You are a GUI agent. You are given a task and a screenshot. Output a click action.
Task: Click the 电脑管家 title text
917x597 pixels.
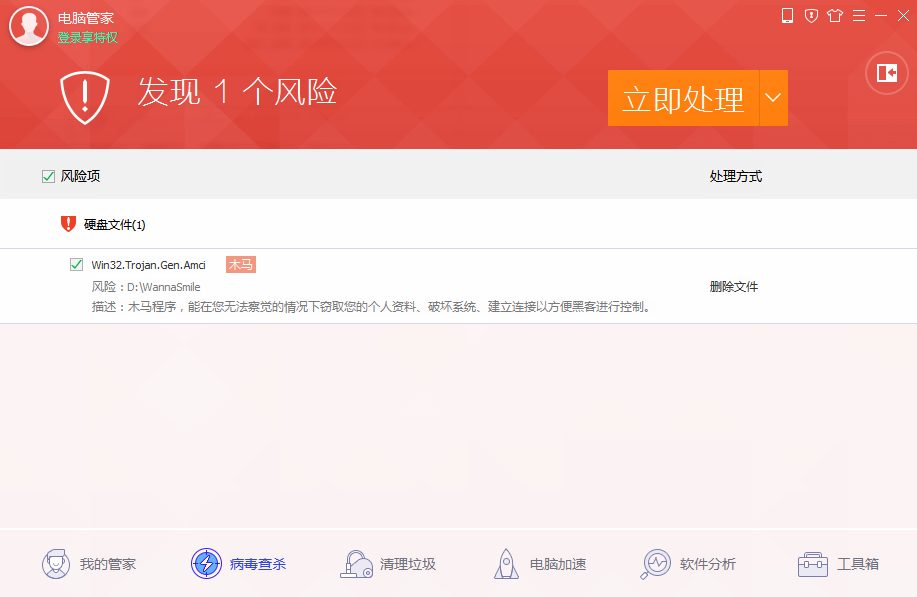point(86,19)
